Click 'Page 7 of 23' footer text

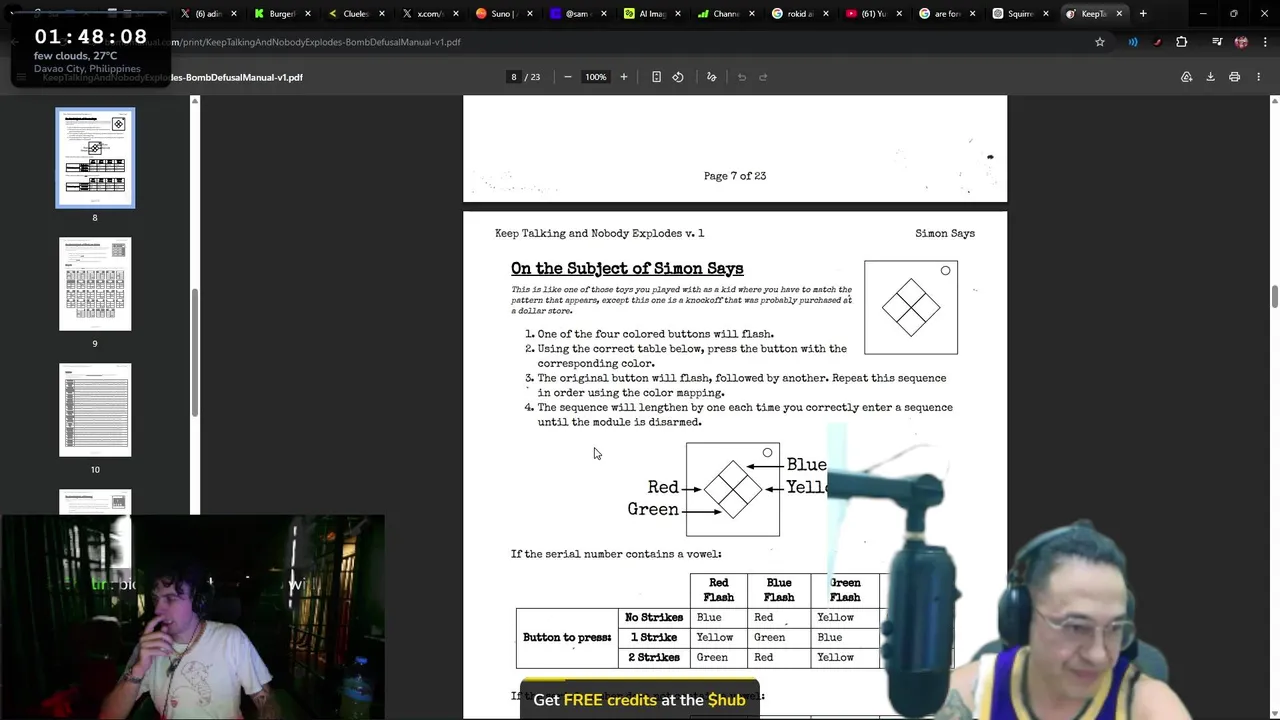coord(735,176)
